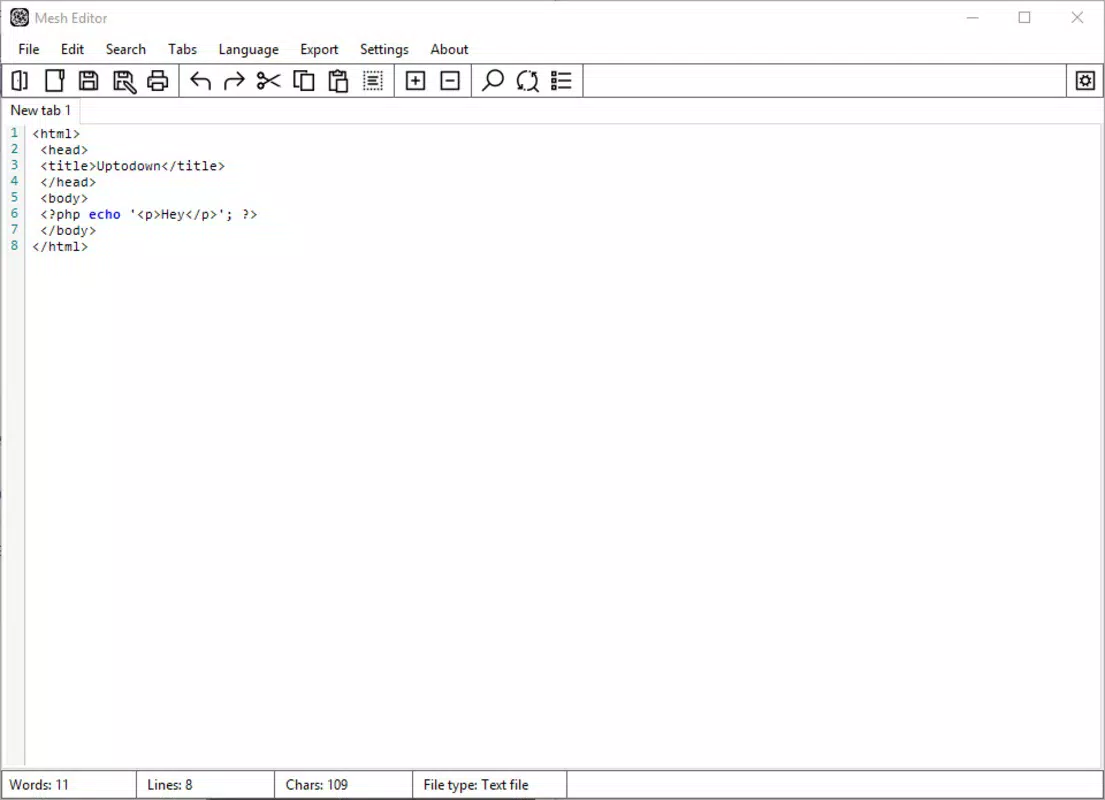The width and height of the screenshot is (1105, 800).
Task: Open the Edit menu
Action: pyautogui.click(x=72, y=49)
